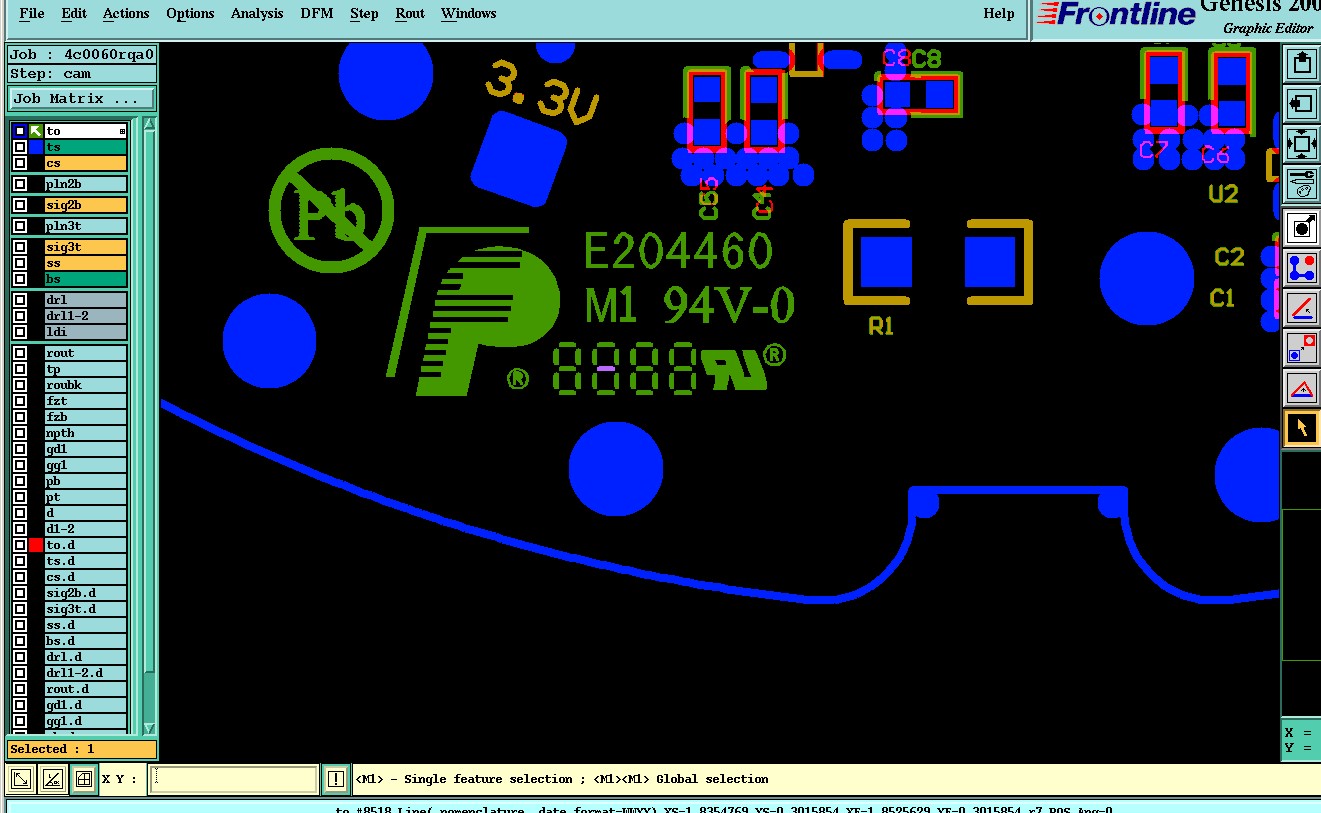This screenshot has height=813, width=1321.
Task: Toggle display checkbox for layer 'sig2b'
Action: (x=19, y=205)
